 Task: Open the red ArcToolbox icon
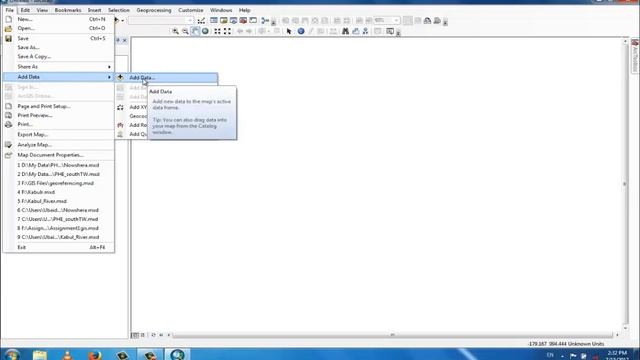[x=243, y=20]
